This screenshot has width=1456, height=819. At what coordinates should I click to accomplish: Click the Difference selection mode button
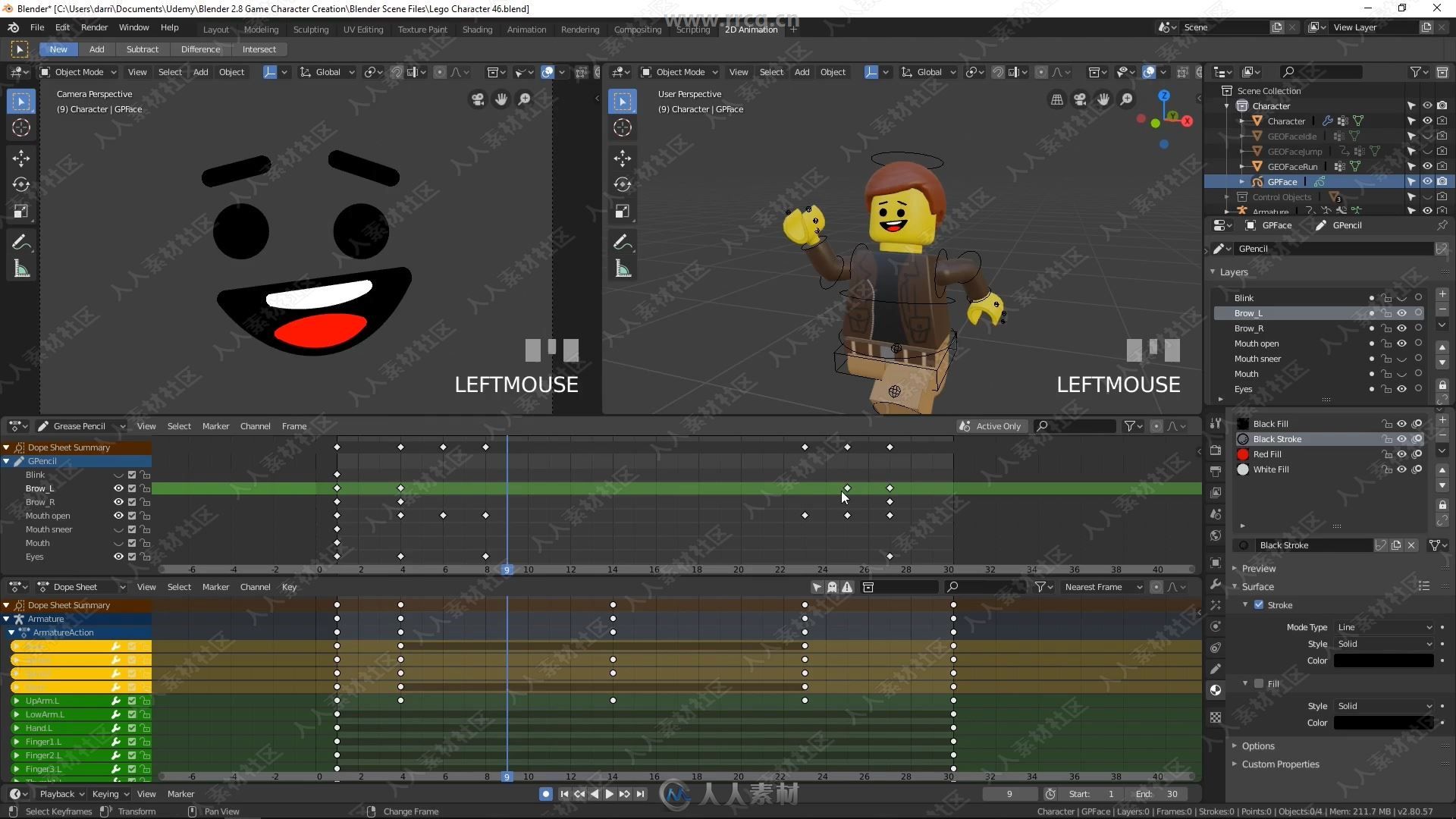pyautogui.click(x=200, y=49)
